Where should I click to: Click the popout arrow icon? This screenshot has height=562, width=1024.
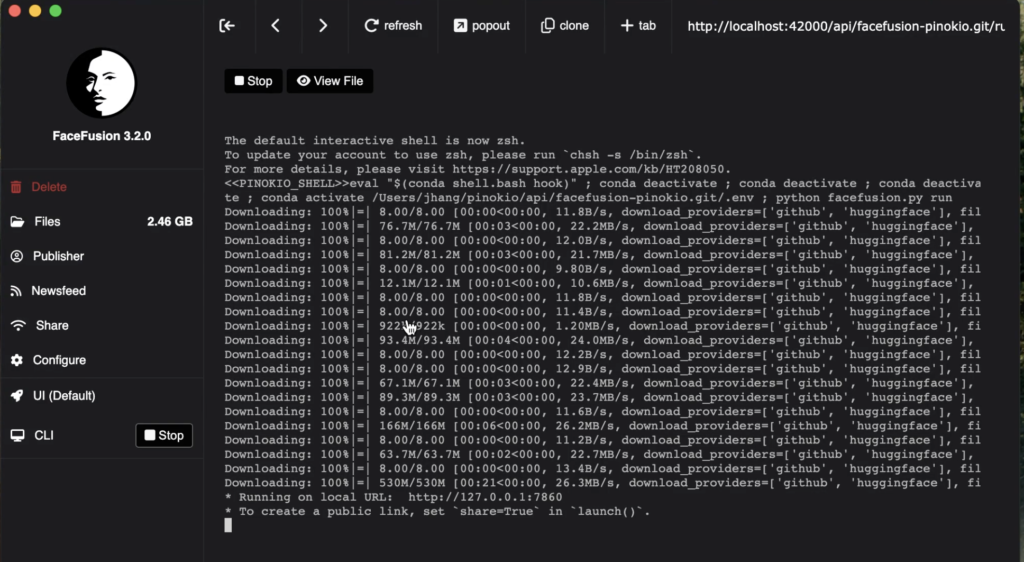(x=460, y=25)
